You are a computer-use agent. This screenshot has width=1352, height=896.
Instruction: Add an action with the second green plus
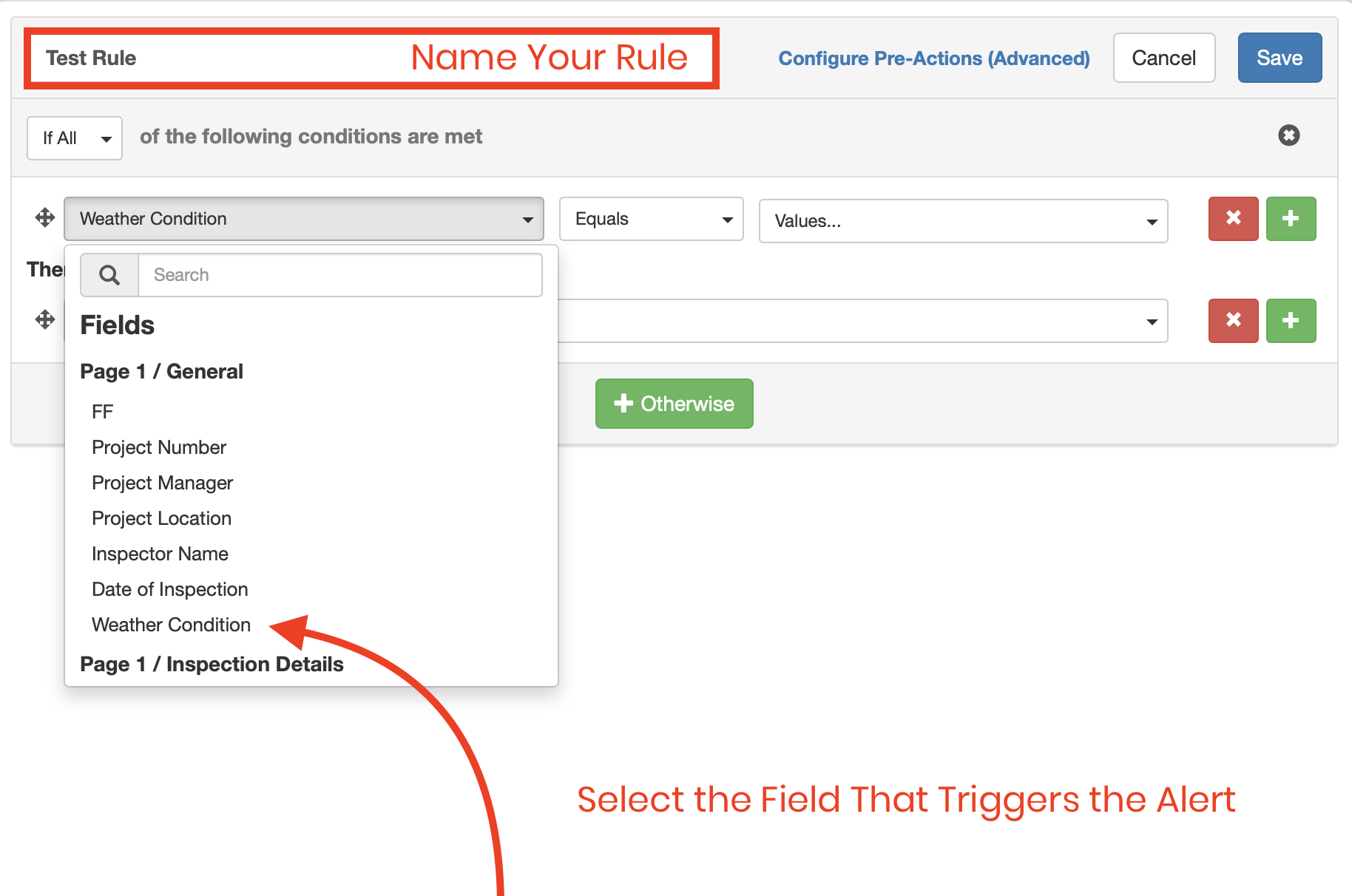pos(1291,321)
